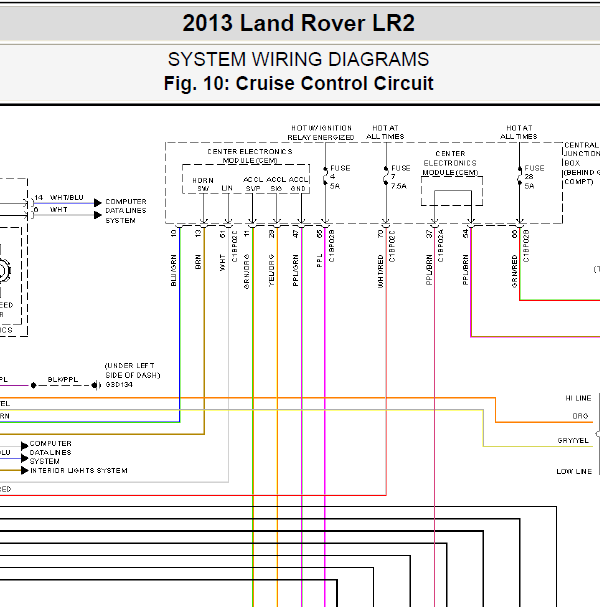Click the "WHT/BLU" wire label
Screen dimensions: 600x607
[x=67, y=197]
